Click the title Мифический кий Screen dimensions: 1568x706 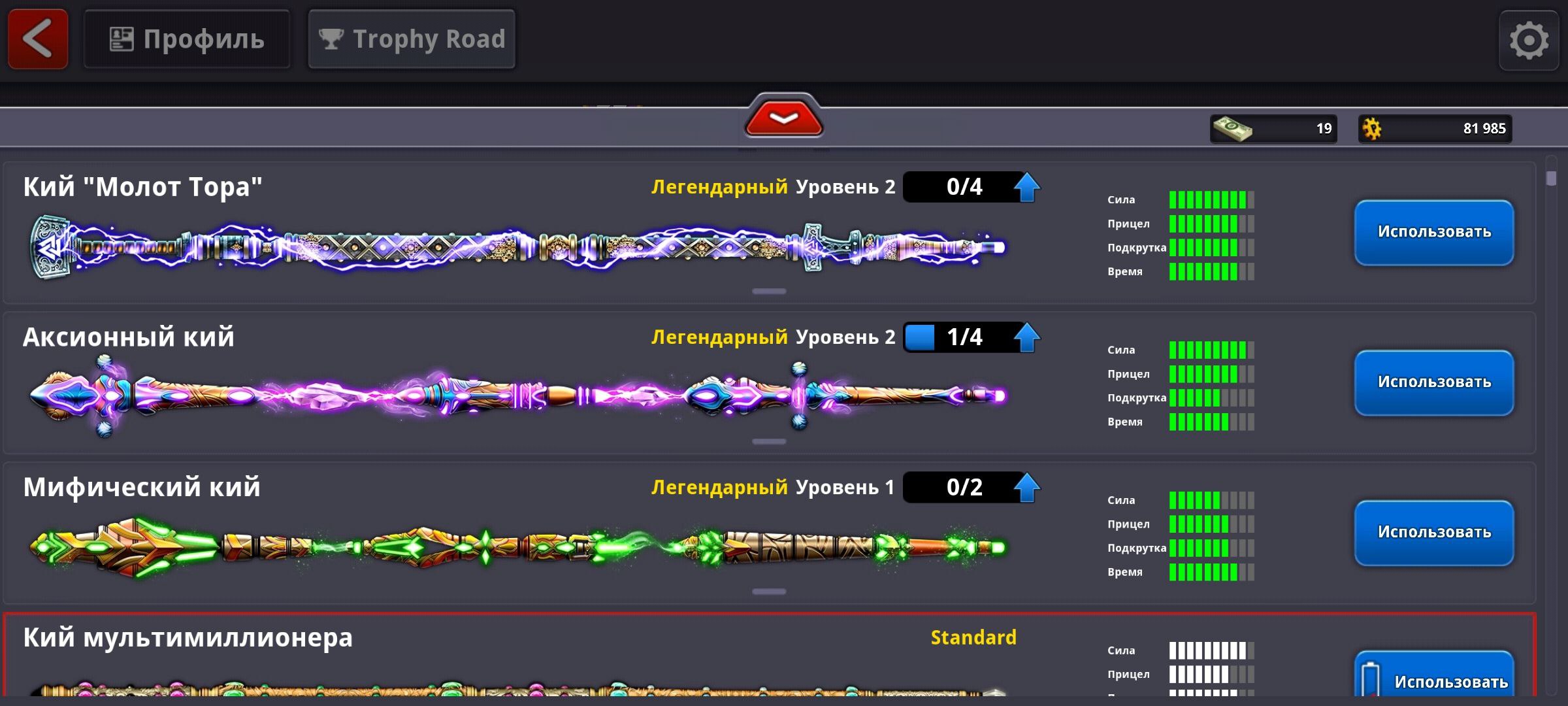(142, 488)
